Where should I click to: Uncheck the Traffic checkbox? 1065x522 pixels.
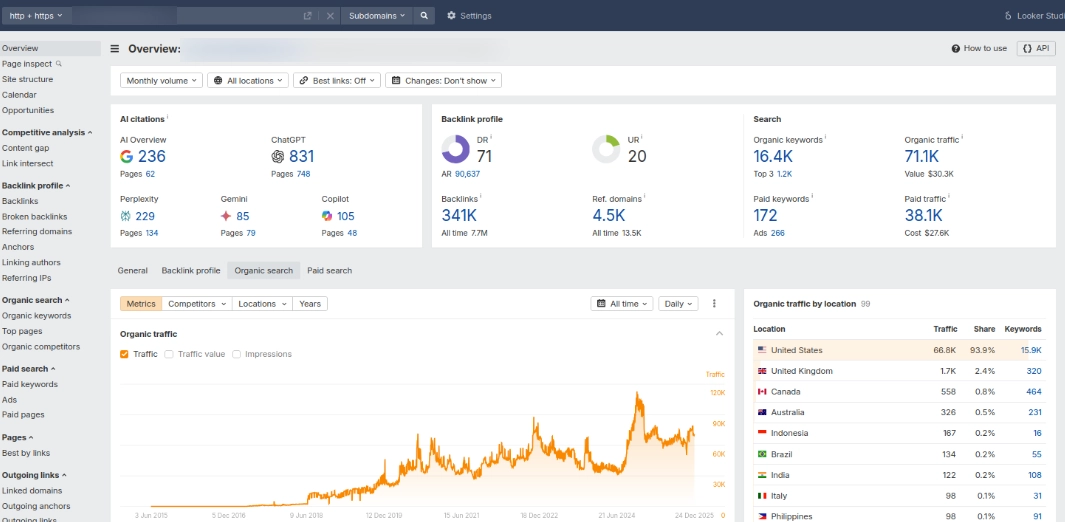124,354
